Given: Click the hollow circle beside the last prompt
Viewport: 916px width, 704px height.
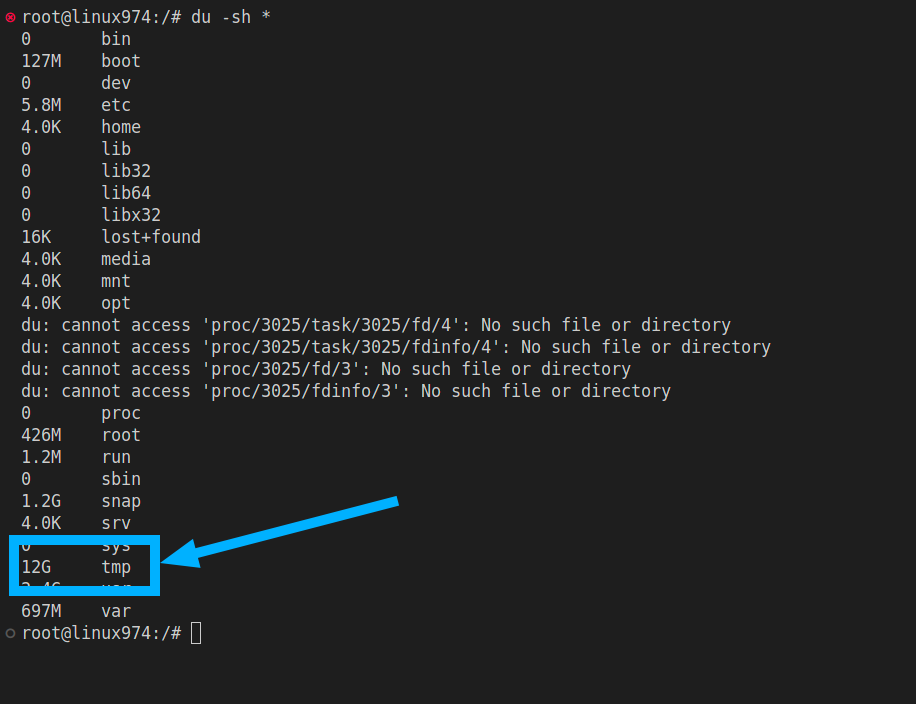Looking at the screenshot, I should 10,633.
